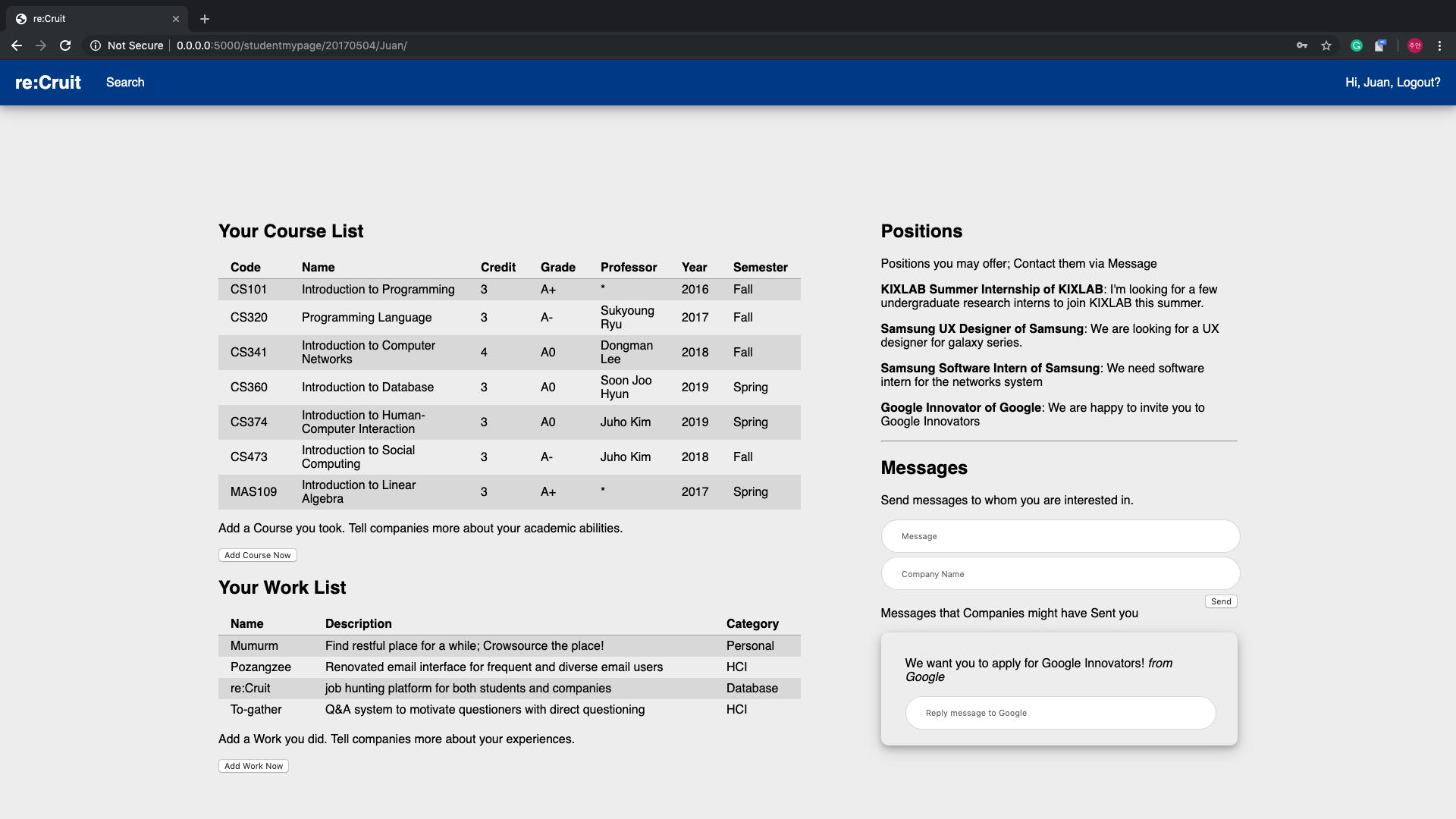
Task: Open a new browser tab
Action: click(205, 19)
